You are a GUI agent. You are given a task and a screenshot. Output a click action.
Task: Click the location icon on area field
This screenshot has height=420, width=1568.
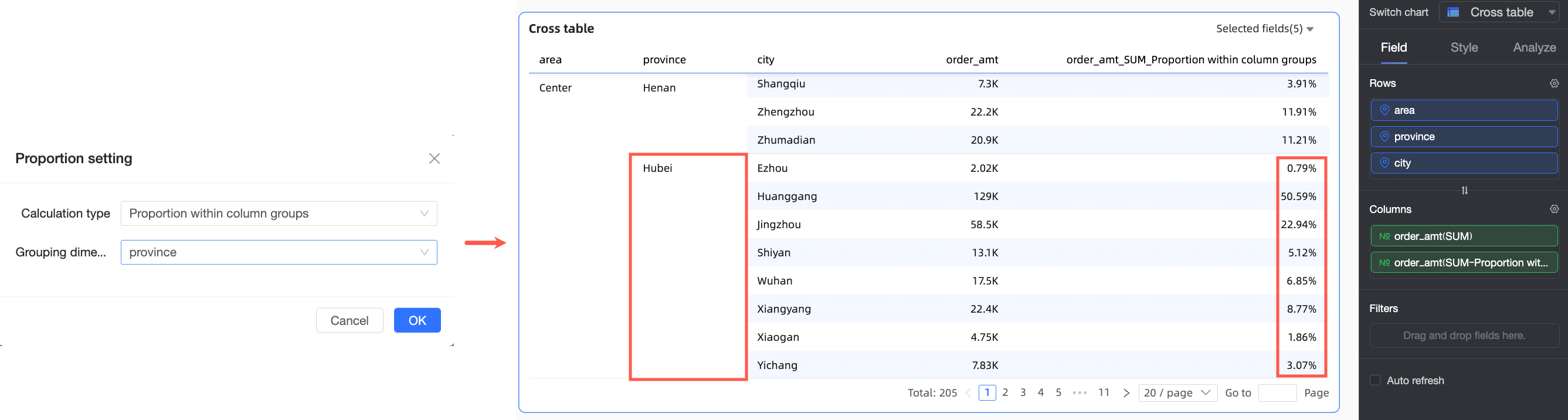(1384, 110)
